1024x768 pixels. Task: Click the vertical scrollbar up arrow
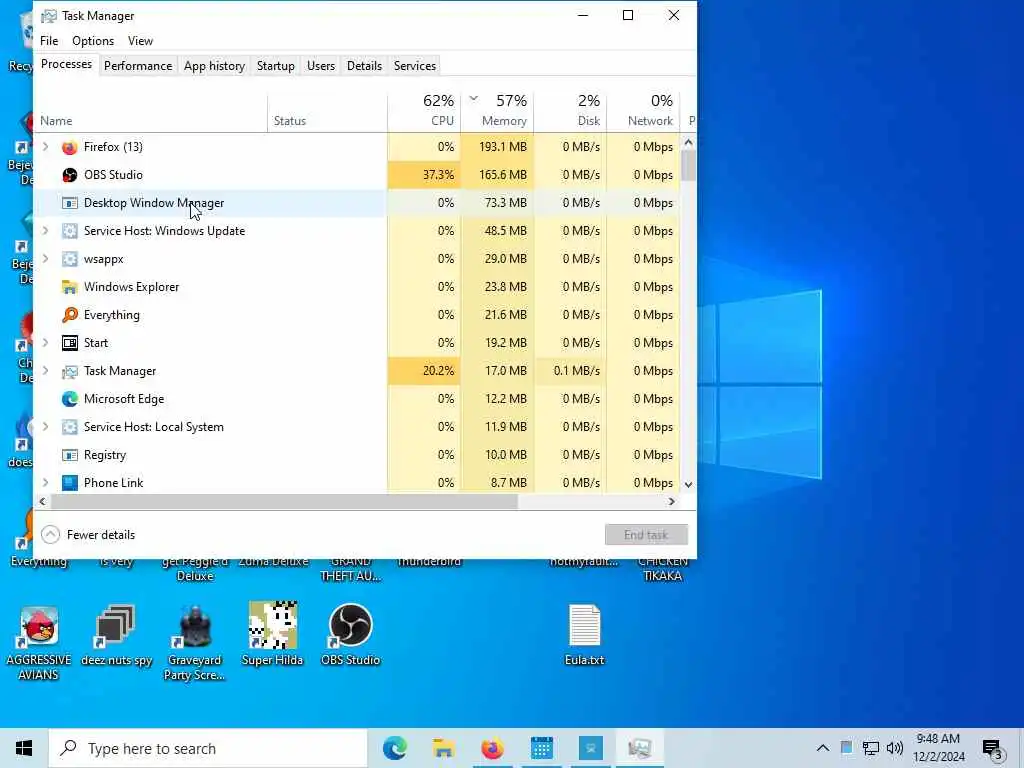click(x=688, y=142)
